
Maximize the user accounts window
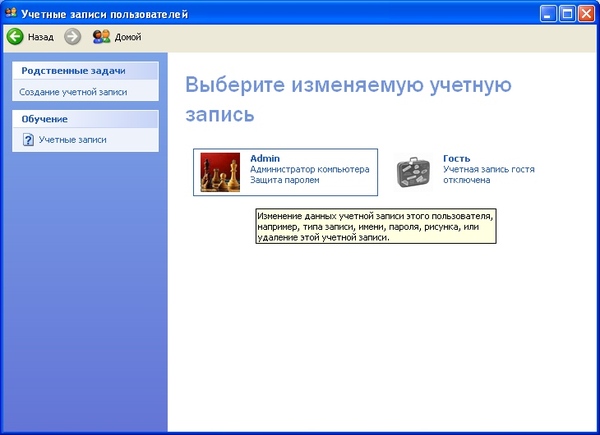[567, 14]
